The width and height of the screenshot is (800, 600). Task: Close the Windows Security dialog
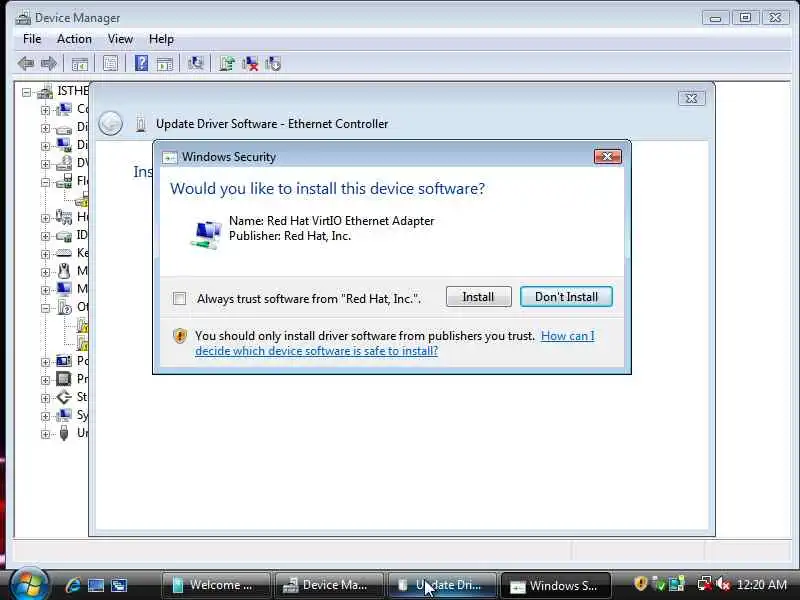(608, 157)
